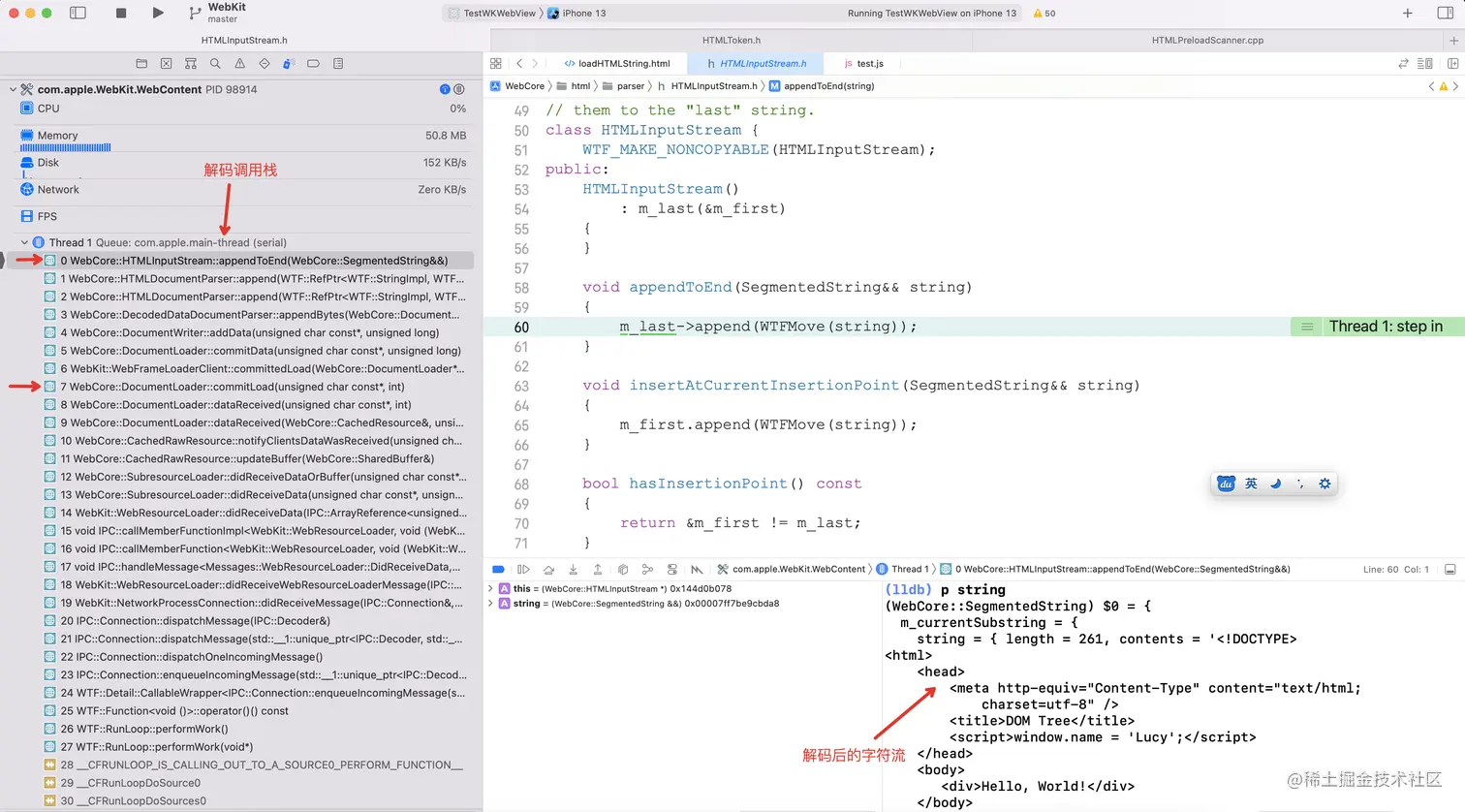1465x812 pixels.
Task: Open the test.js editor tab
Action: click(x=863, y=64)
